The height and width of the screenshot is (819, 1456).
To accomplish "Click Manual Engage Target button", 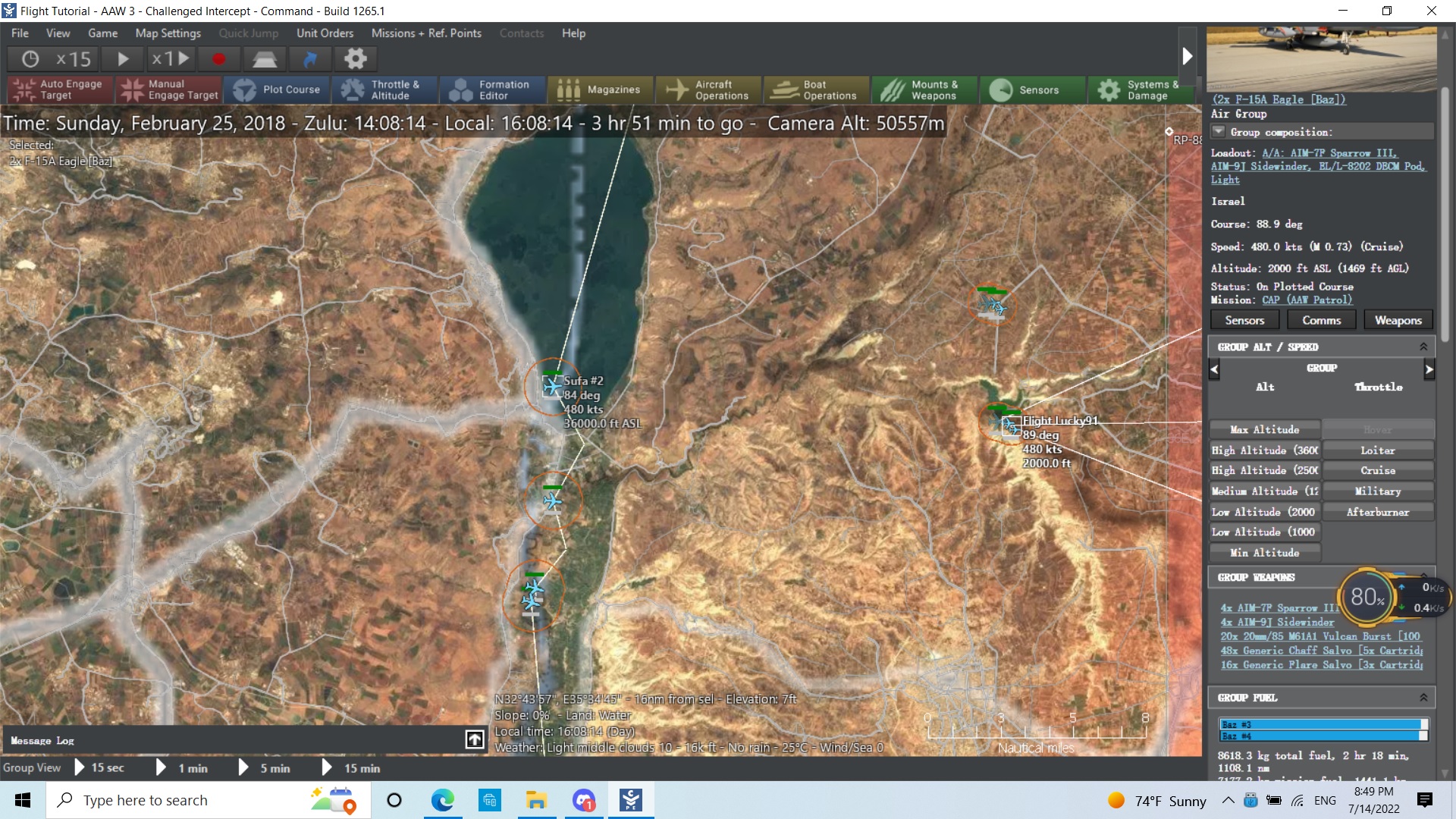I will click(168, 89).
